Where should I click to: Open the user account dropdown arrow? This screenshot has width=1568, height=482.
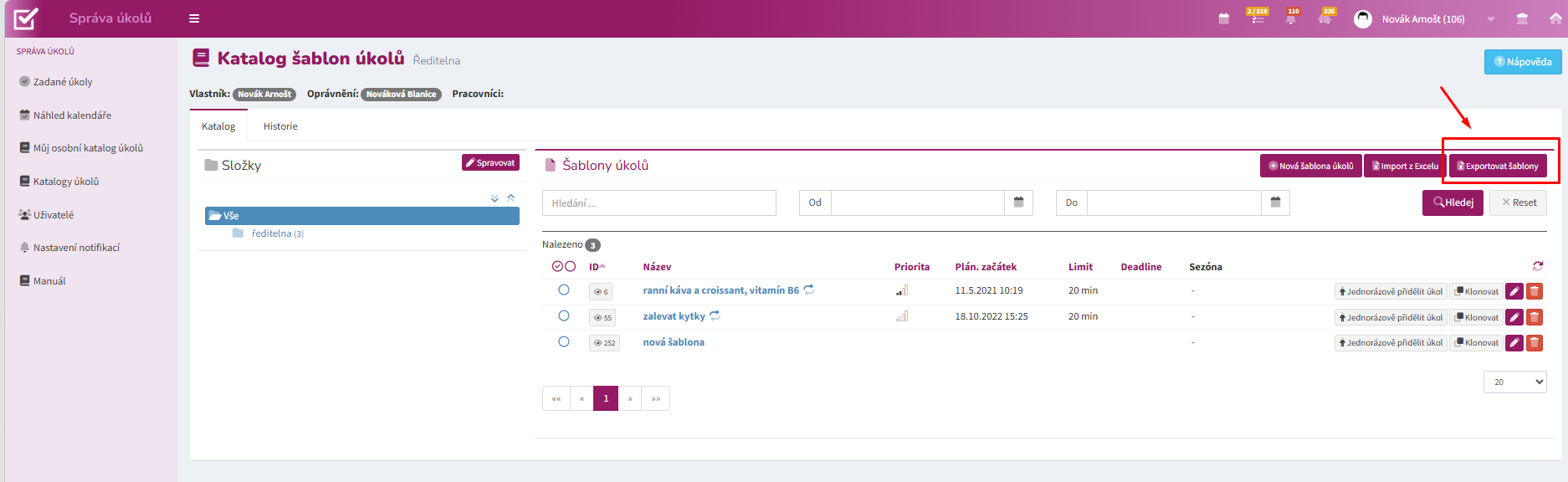point(1491,19)
